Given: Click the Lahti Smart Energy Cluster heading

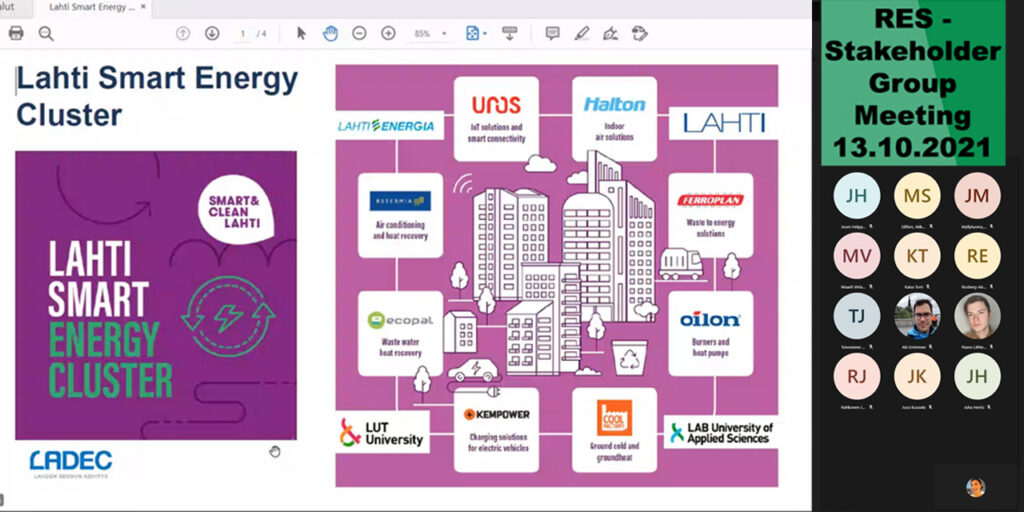Looking at the screenshot, I should tap(157, 97).
